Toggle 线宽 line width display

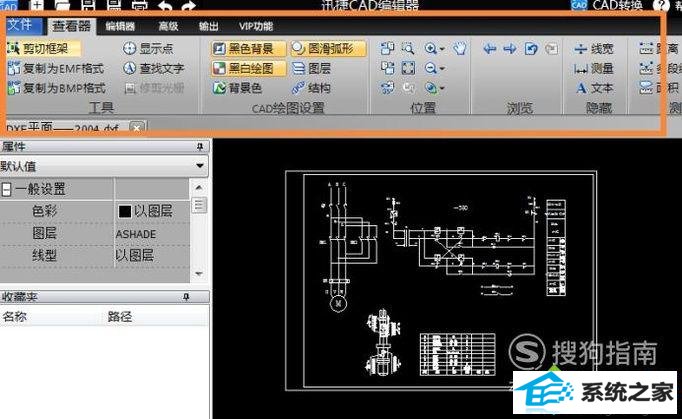(x=594, y=48)
